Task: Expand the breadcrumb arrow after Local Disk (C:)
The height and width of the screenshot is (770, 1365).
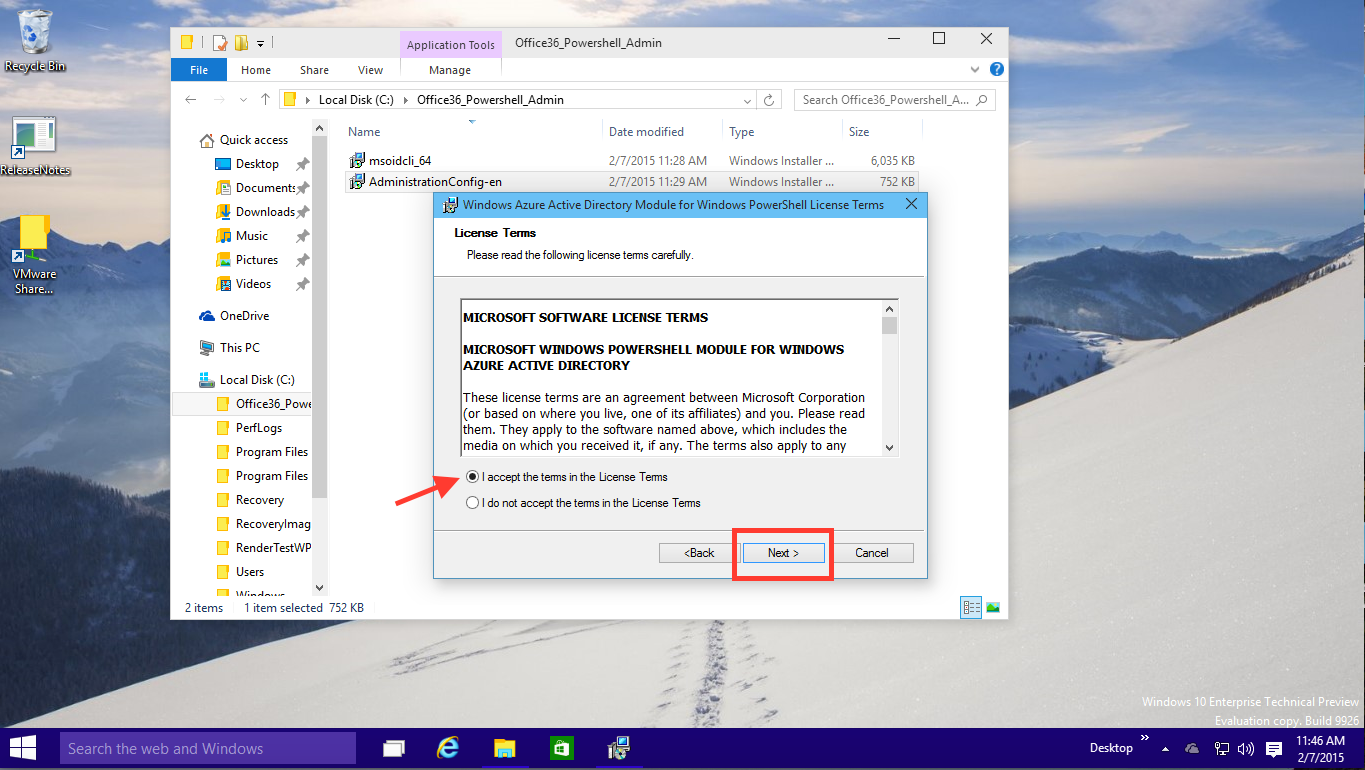Action: (406, 100)
